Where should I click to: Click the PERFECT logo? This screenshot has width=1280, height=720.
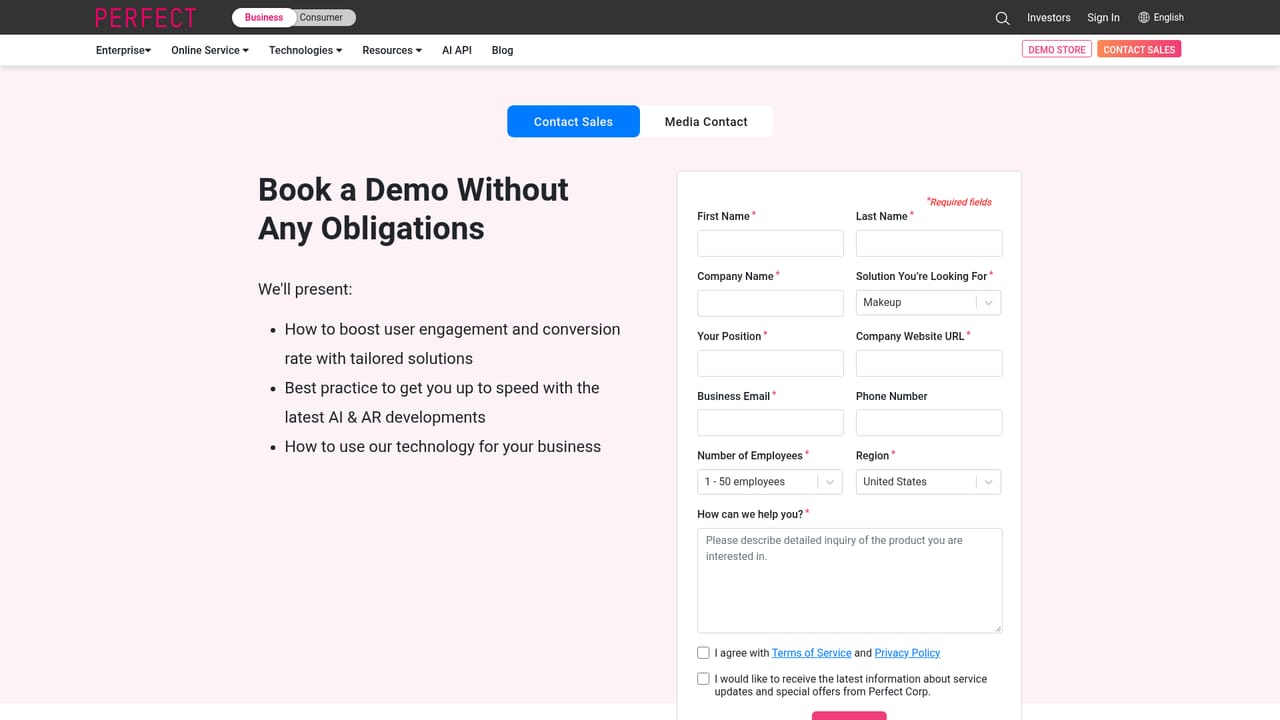tap(146, 17)
